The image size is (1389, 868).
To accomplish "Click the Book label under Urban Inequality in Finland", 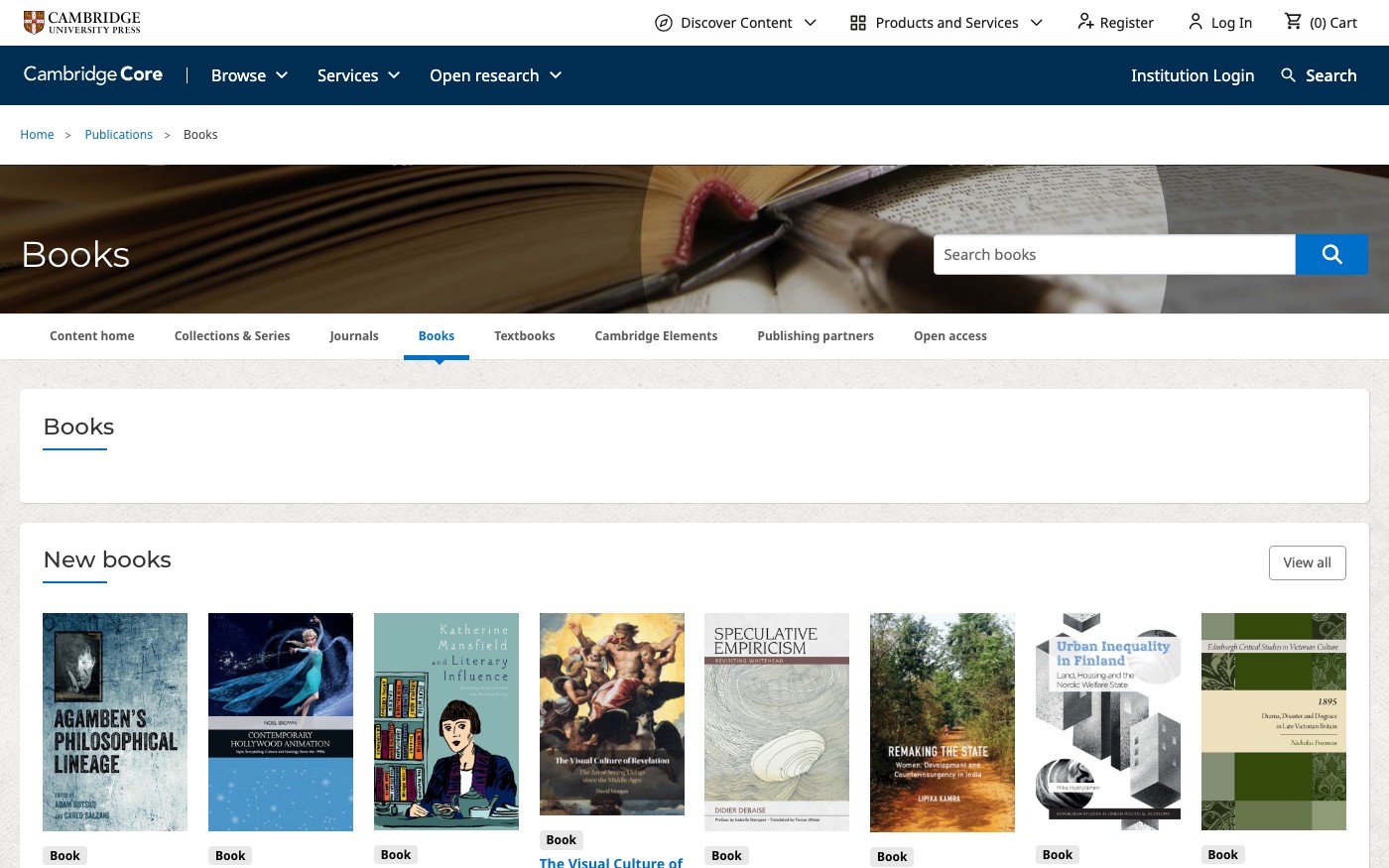I will 1058,855.
